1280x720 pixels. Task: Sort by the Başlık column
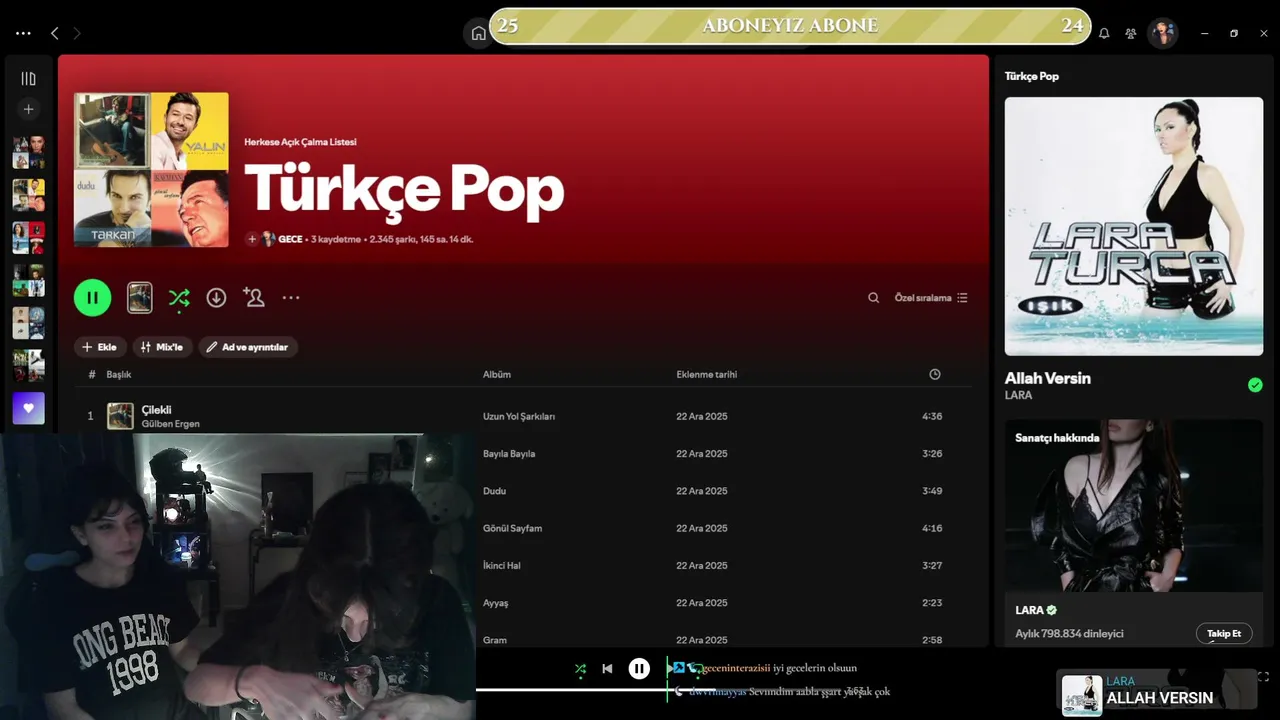(119, 374)
